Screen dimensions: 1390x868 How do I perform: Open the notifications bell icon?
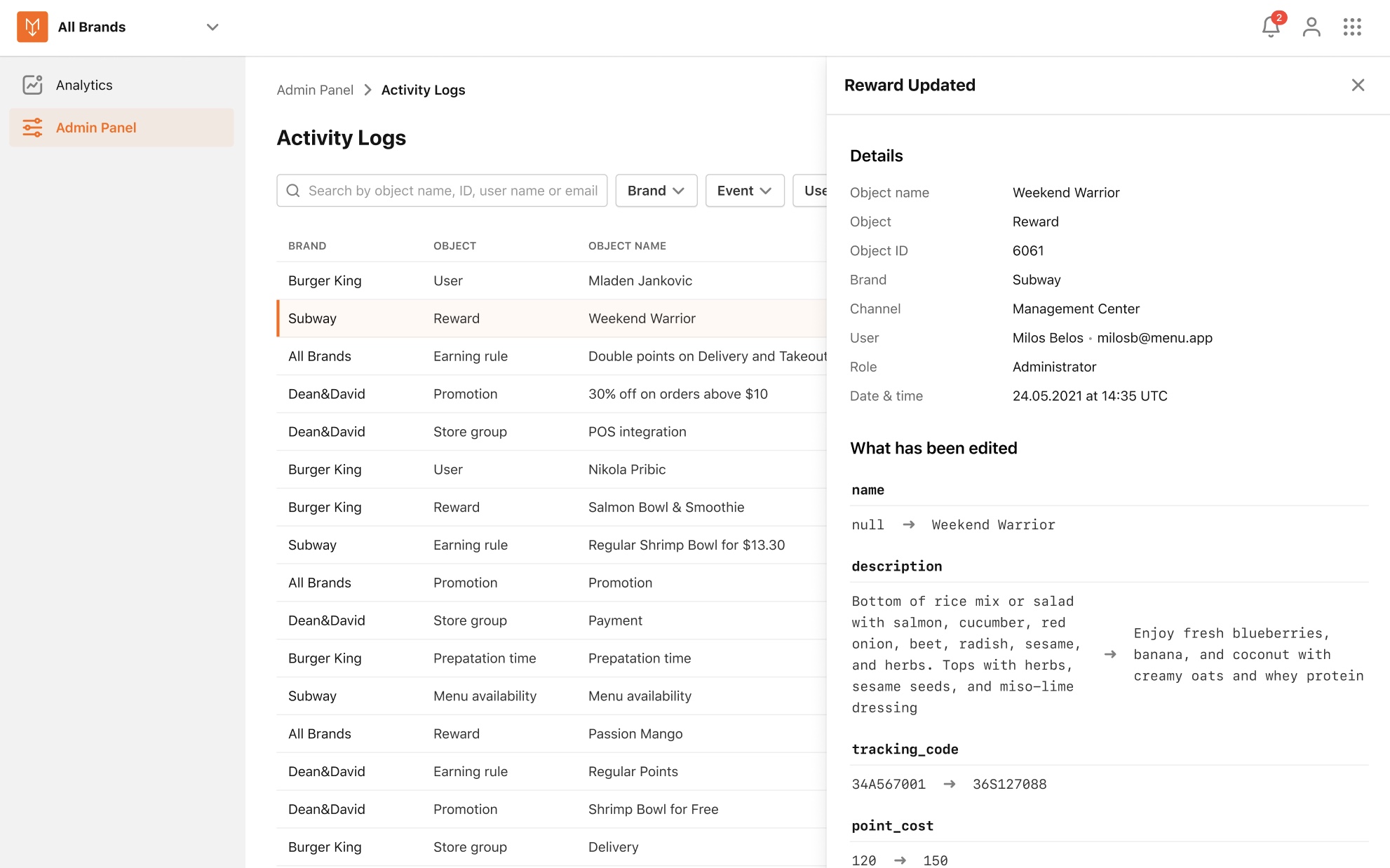(1271, 27)
